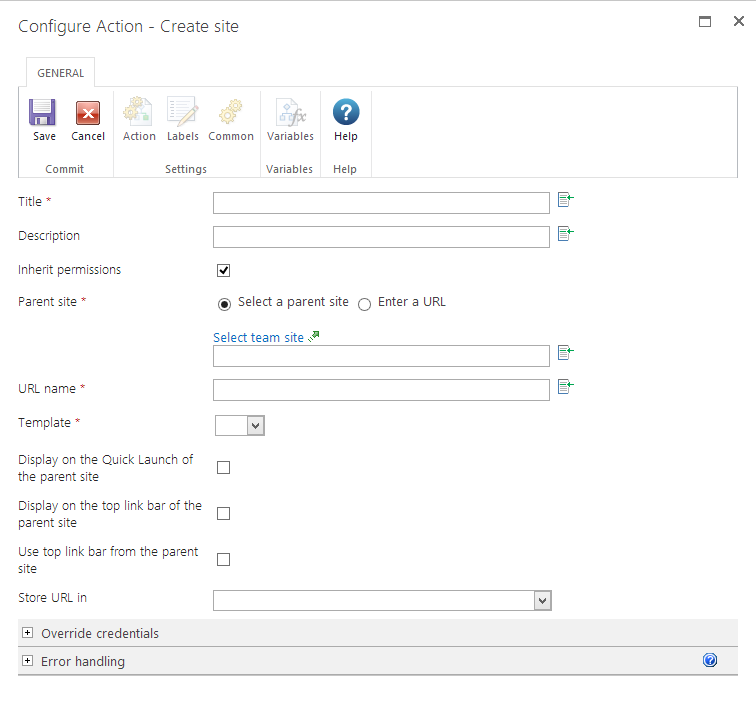The image size is (756, 706).
Task: Open the Action settings icon
Action: 139,113
